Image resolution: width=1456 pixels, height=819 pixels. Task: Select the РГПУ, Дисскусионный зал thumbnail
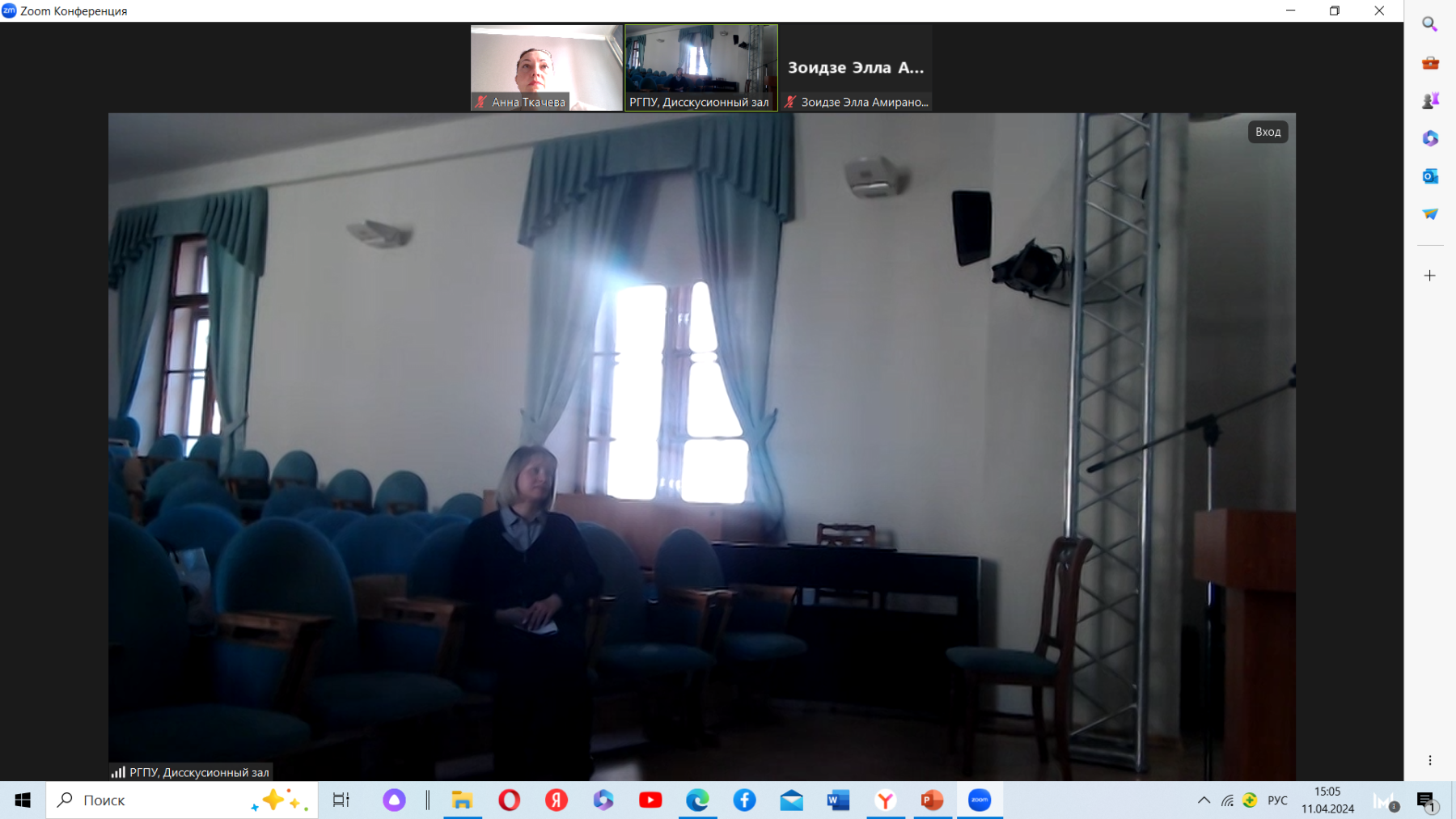(701, 67)
